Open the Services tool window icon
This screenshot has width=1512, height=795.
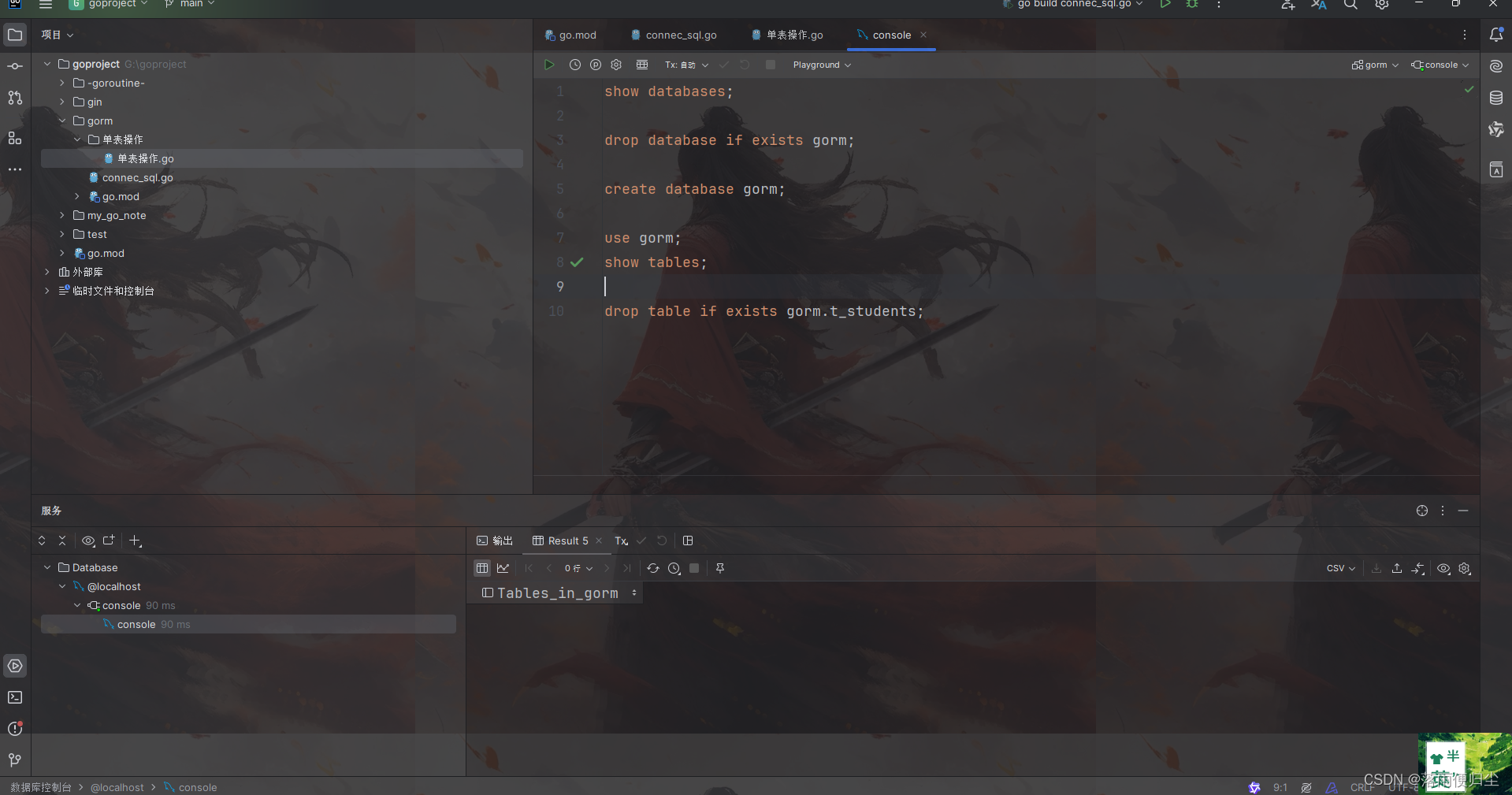15,666
